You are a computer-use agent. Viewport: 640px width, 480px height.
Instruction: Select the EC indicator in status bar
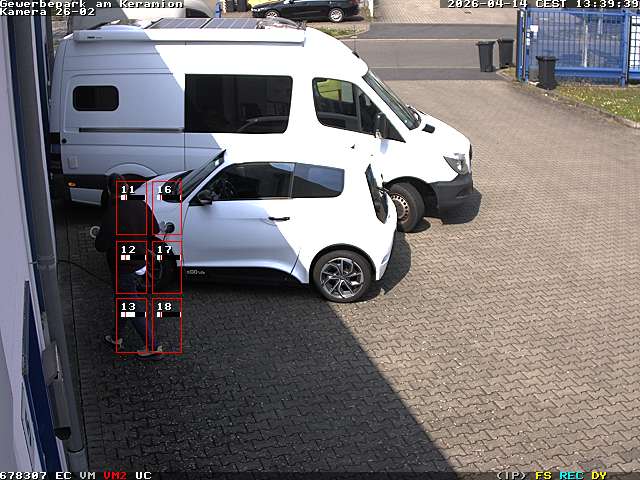(63, 475)
